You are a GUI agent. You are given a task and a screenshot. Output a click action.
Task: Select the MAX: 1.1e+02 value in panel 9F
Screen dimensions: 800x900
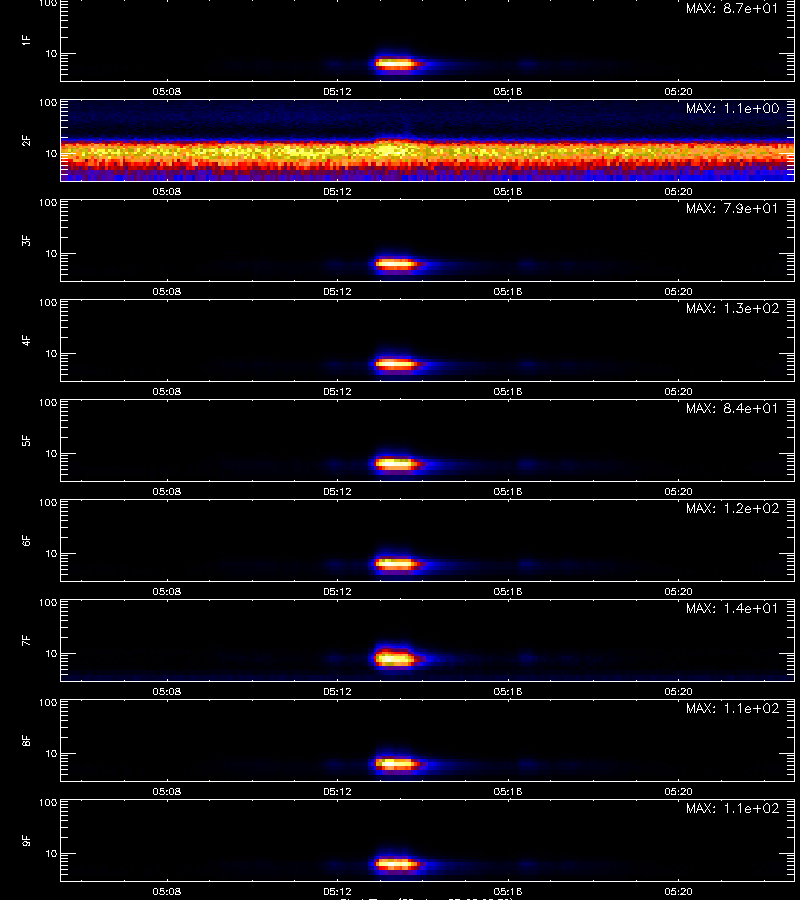(x=732, y=808)
